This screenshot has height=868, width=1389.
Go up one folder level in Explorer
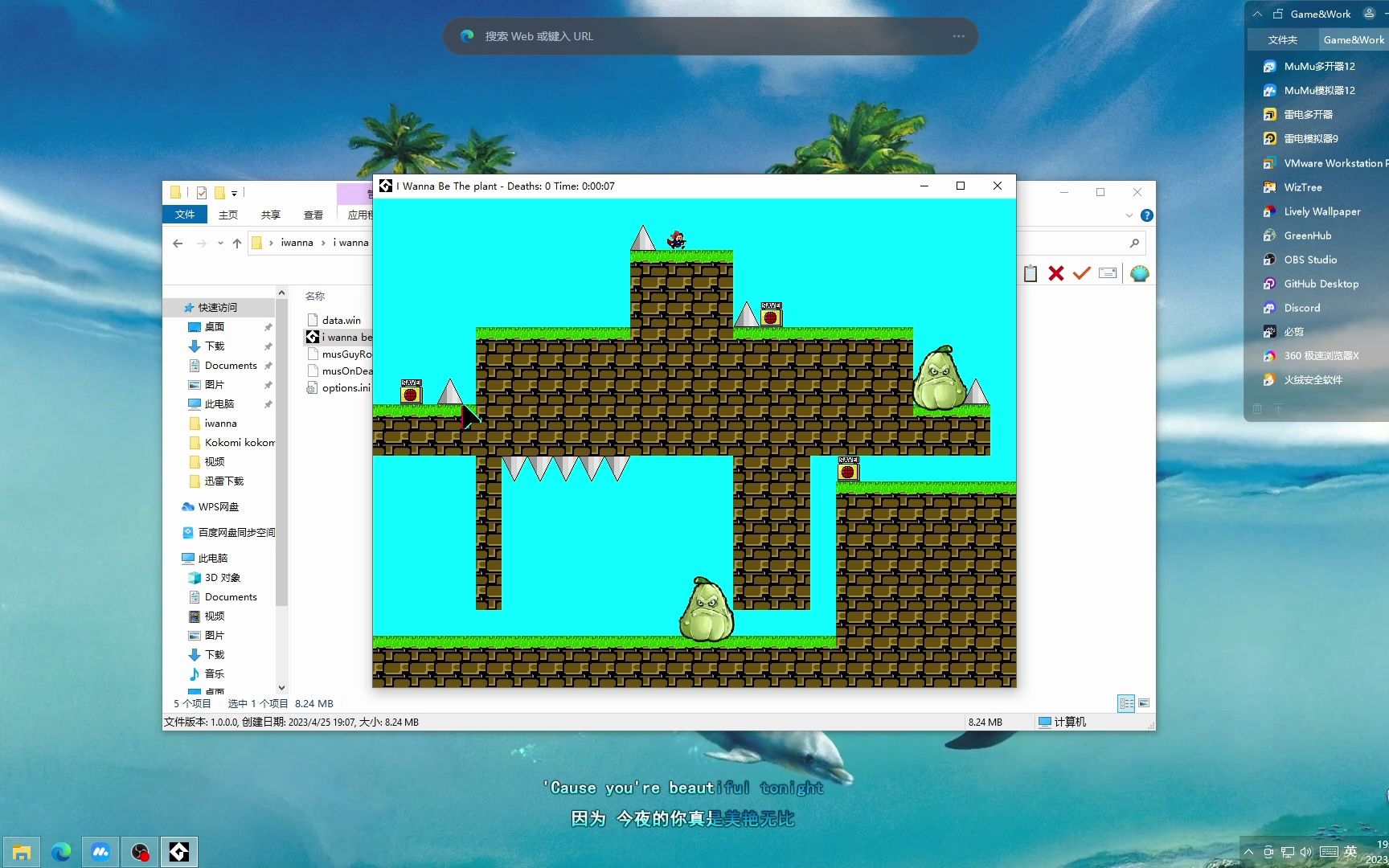click(236, 243)
